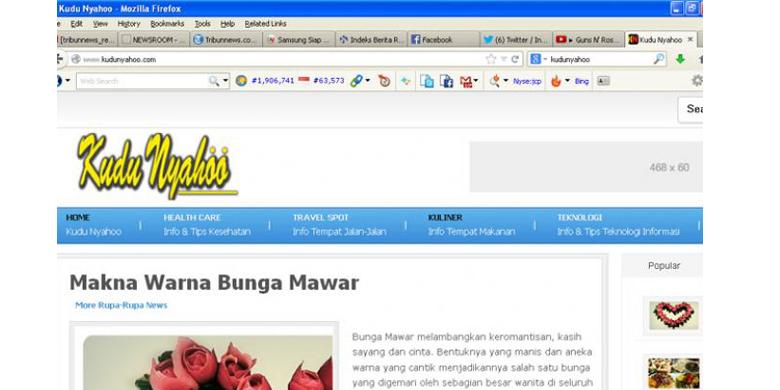Click the Indonesia flag rank icon
780x390 pixels.
(x=304, y=80)
